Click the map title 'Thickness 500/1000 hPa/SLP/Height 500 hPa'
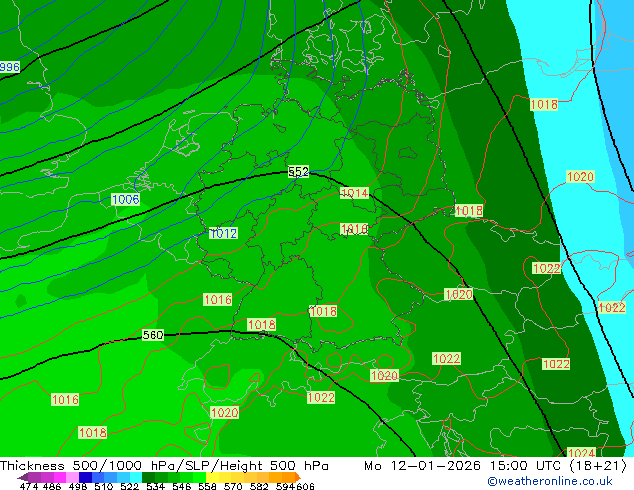Image resolution: width=634 pixels, height=490 pixels. [164, 466]
